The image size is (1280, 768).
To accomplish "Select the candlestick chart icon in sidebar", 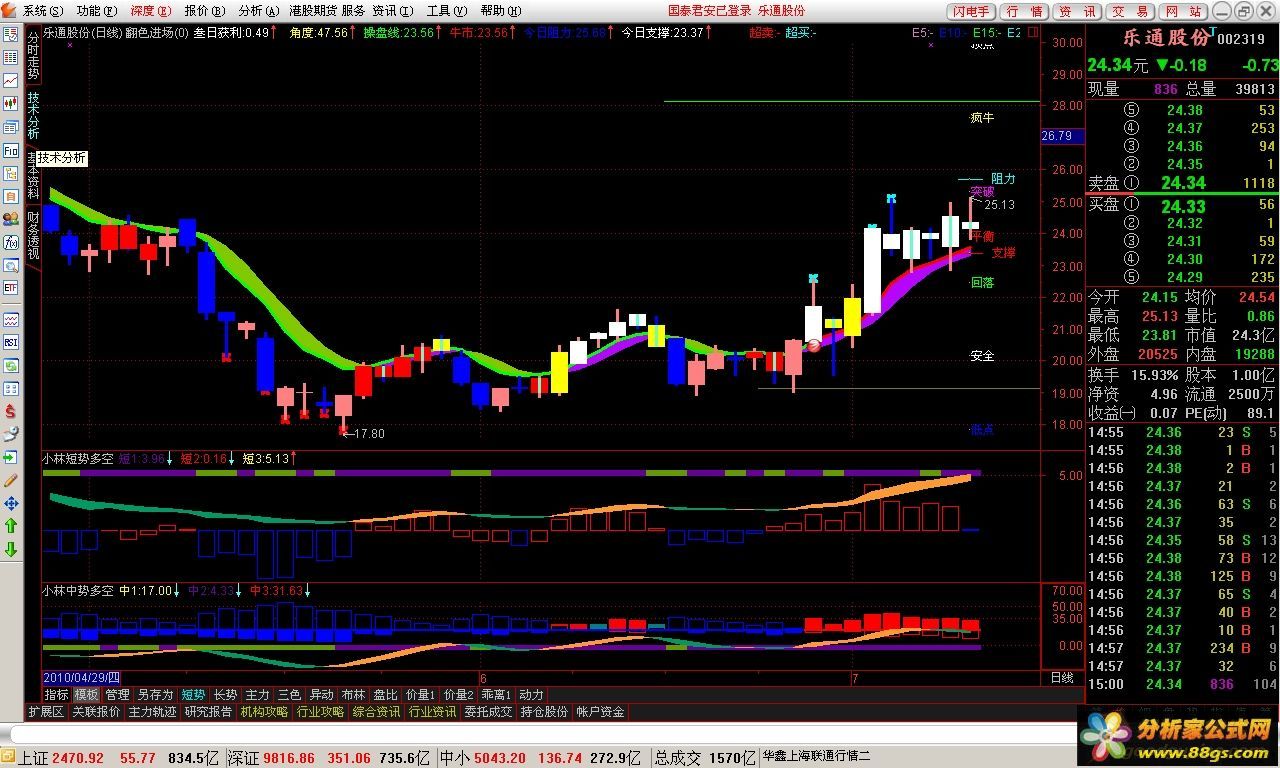I will pos(10,103).
